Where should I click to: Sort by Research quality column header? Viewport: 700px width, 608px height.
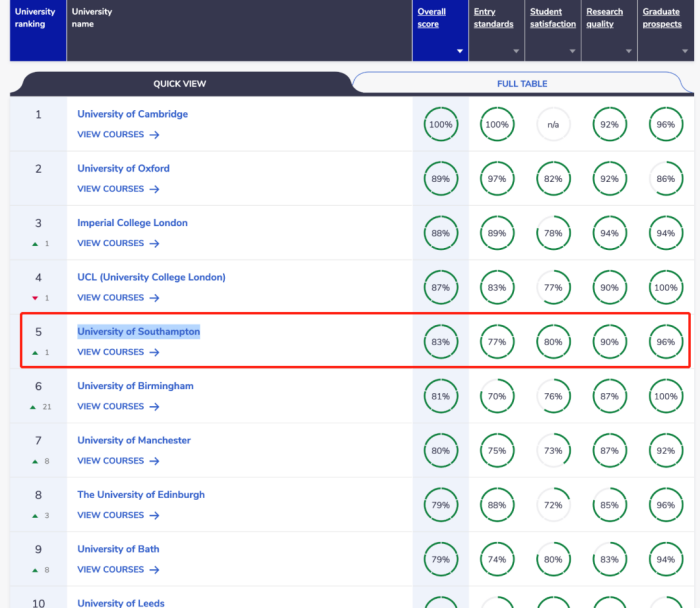click(604, 18)
